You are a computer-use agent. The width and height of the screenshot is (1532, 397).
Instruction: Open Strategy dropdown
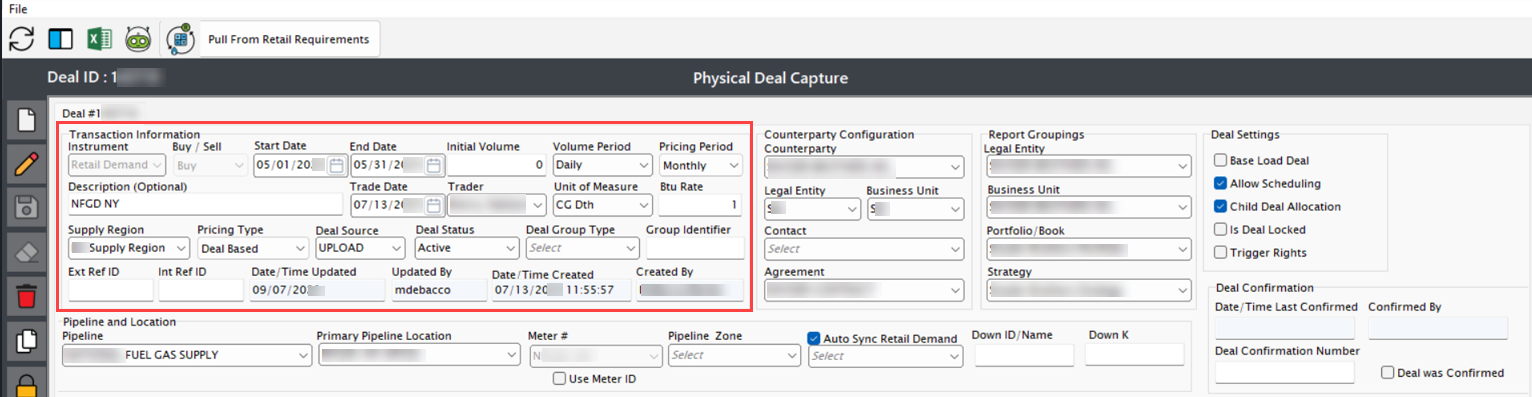coord(1088,289)
